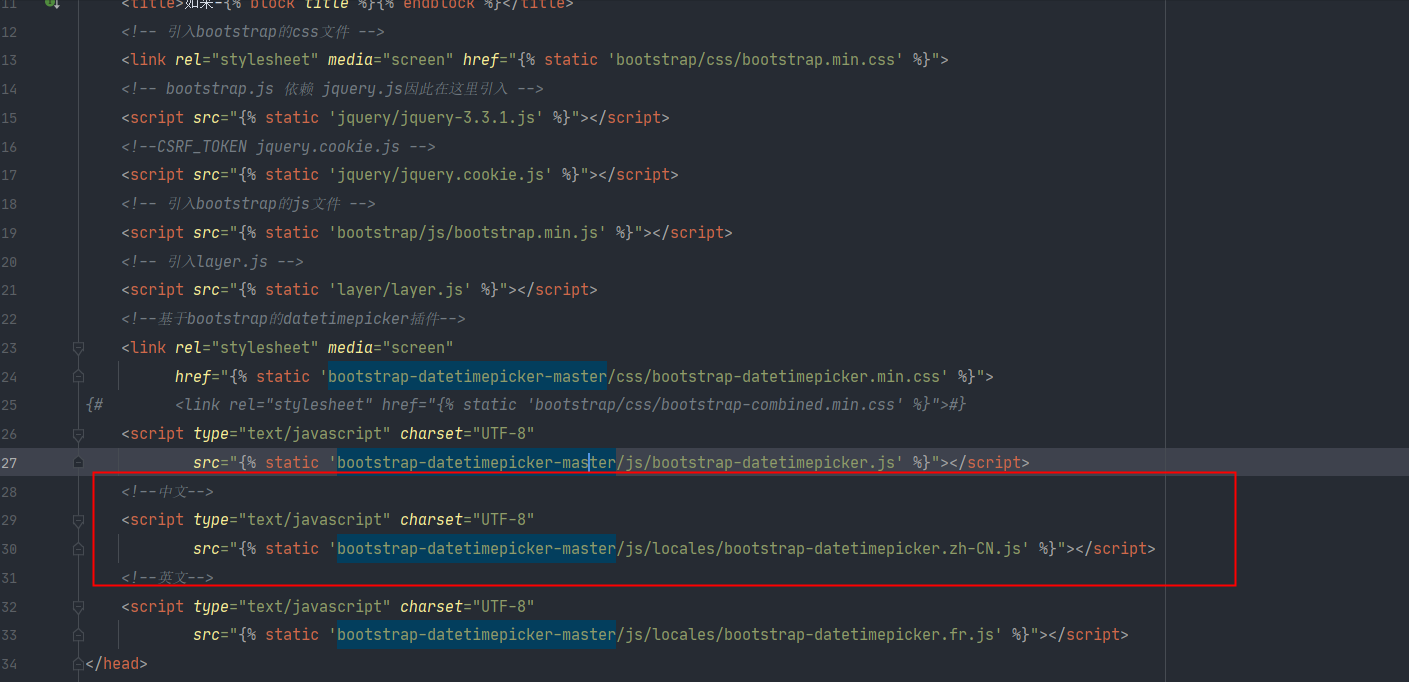This screenshot has width=1409, height=682.
Task: Collapse the zh-CN script block at line 29
Action: (78, 520)
